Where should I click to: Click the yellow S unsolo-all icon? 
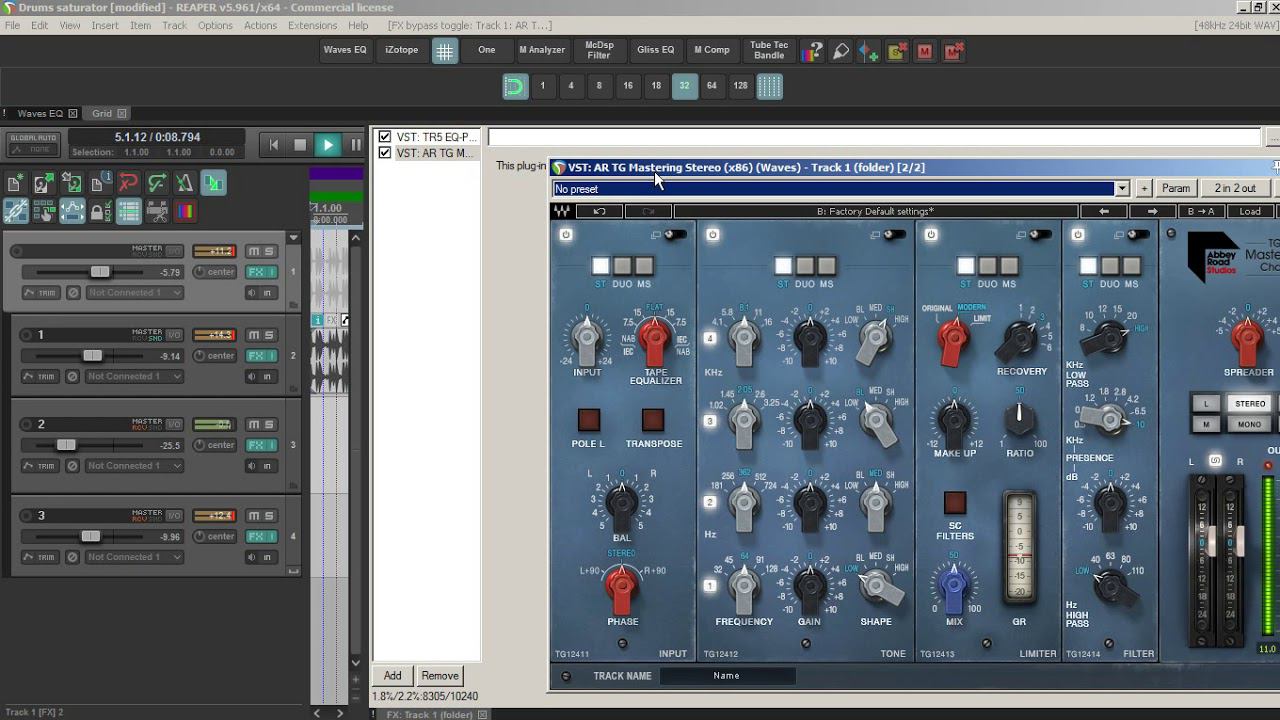coord(896,51)
